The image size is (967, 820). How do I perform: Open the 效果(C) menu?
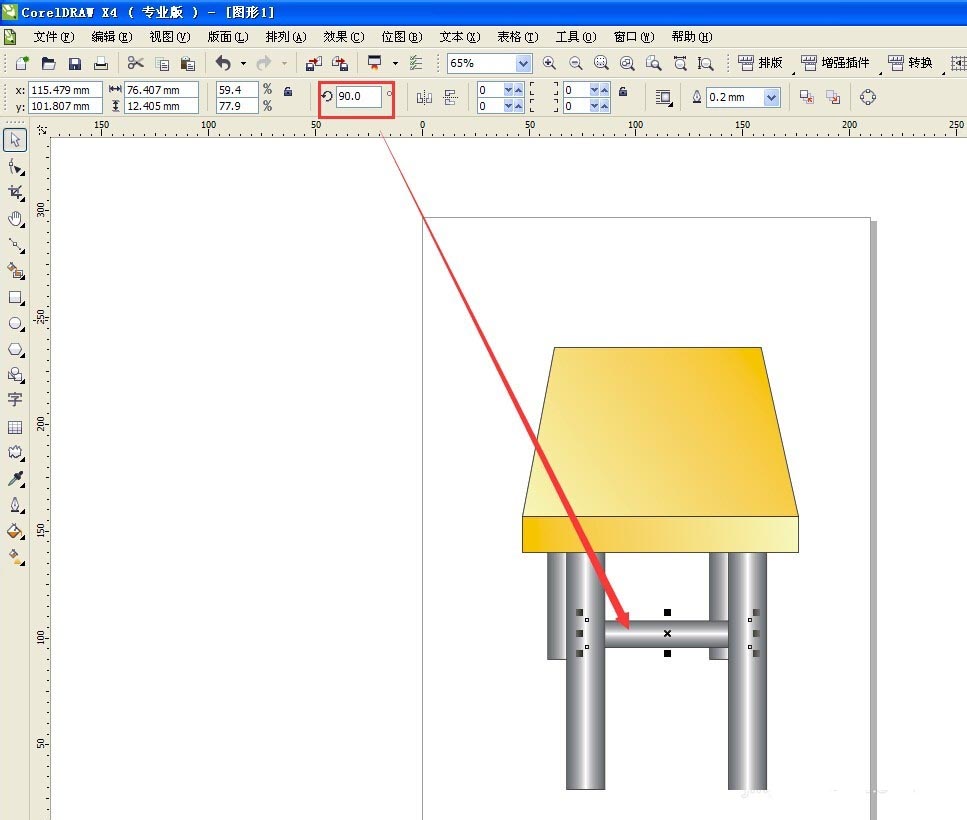(343, 37)
